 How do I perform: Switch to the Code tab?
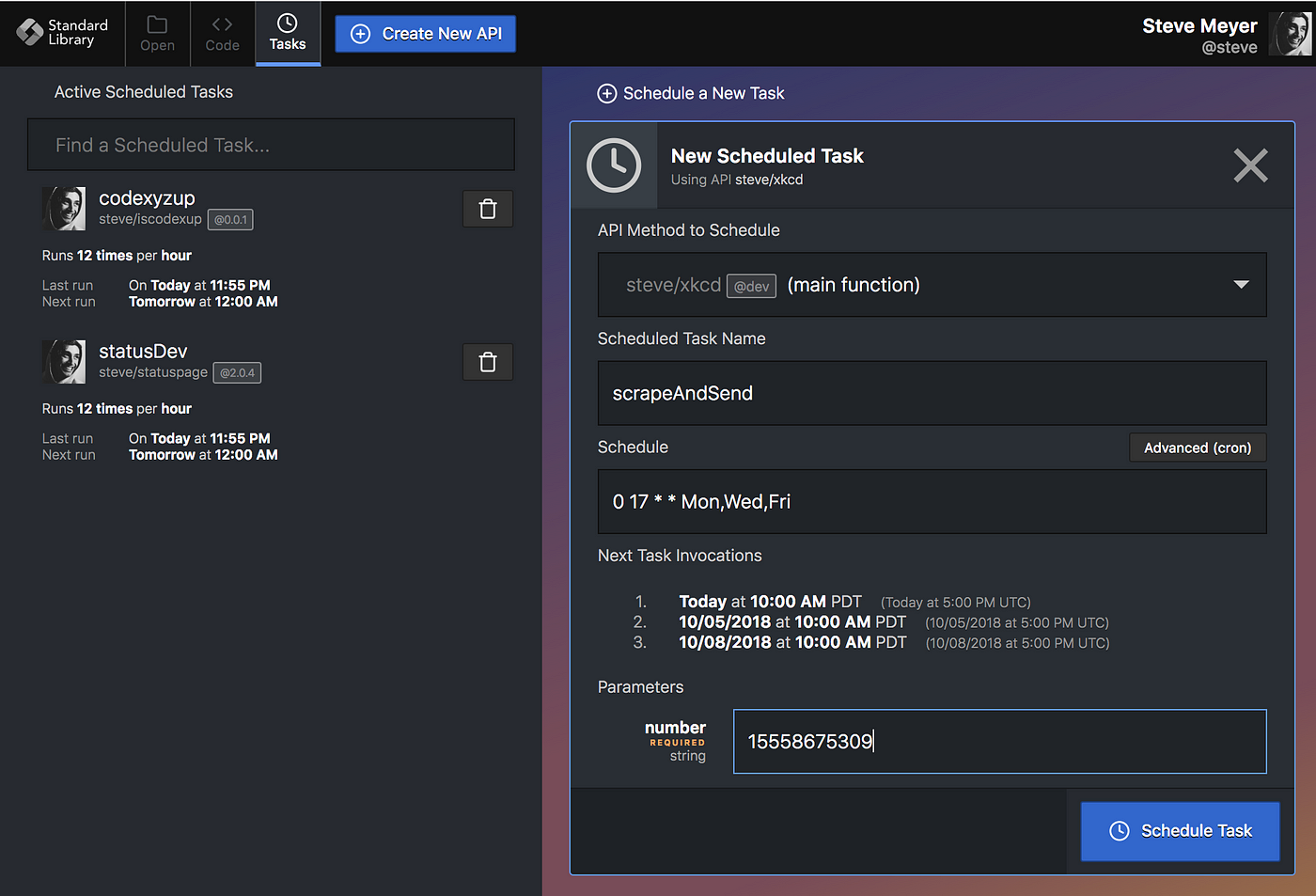[222, 34]
